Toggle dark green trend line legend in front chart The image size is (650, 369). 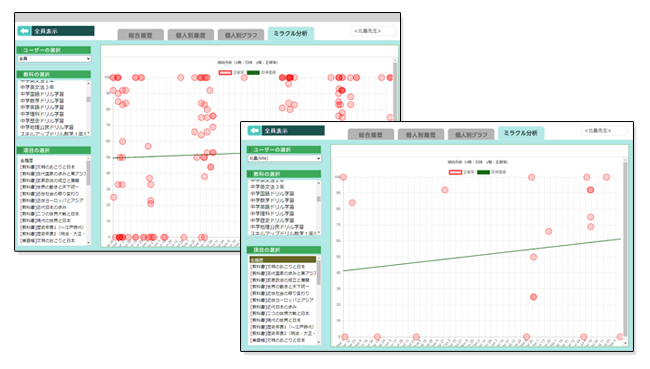pos(483,172)
